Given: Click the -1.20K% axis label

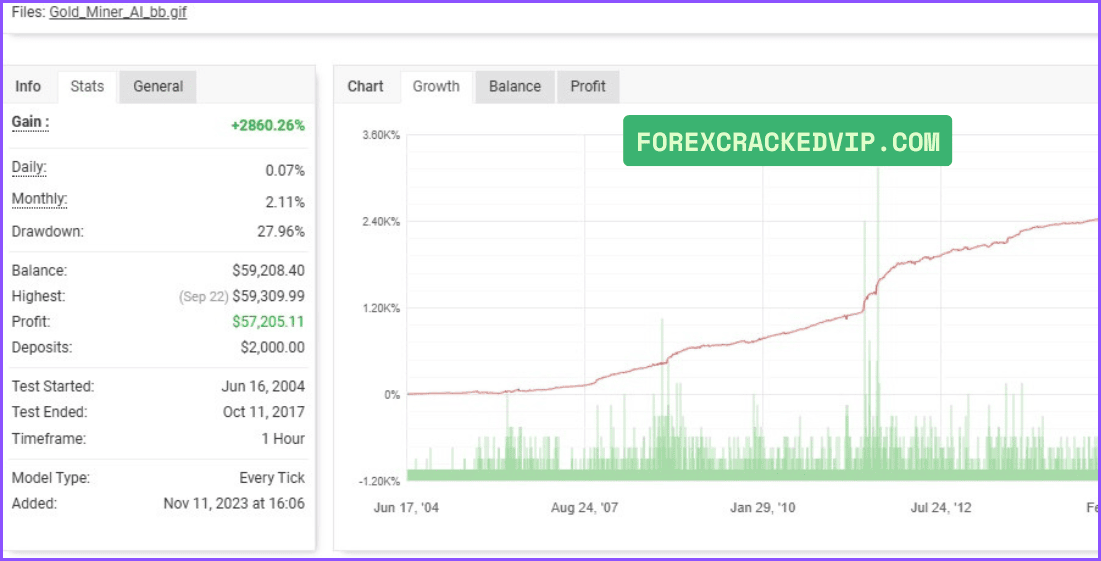Looking at the screenshot, I should pyautogui.click(x=380, y=482).
